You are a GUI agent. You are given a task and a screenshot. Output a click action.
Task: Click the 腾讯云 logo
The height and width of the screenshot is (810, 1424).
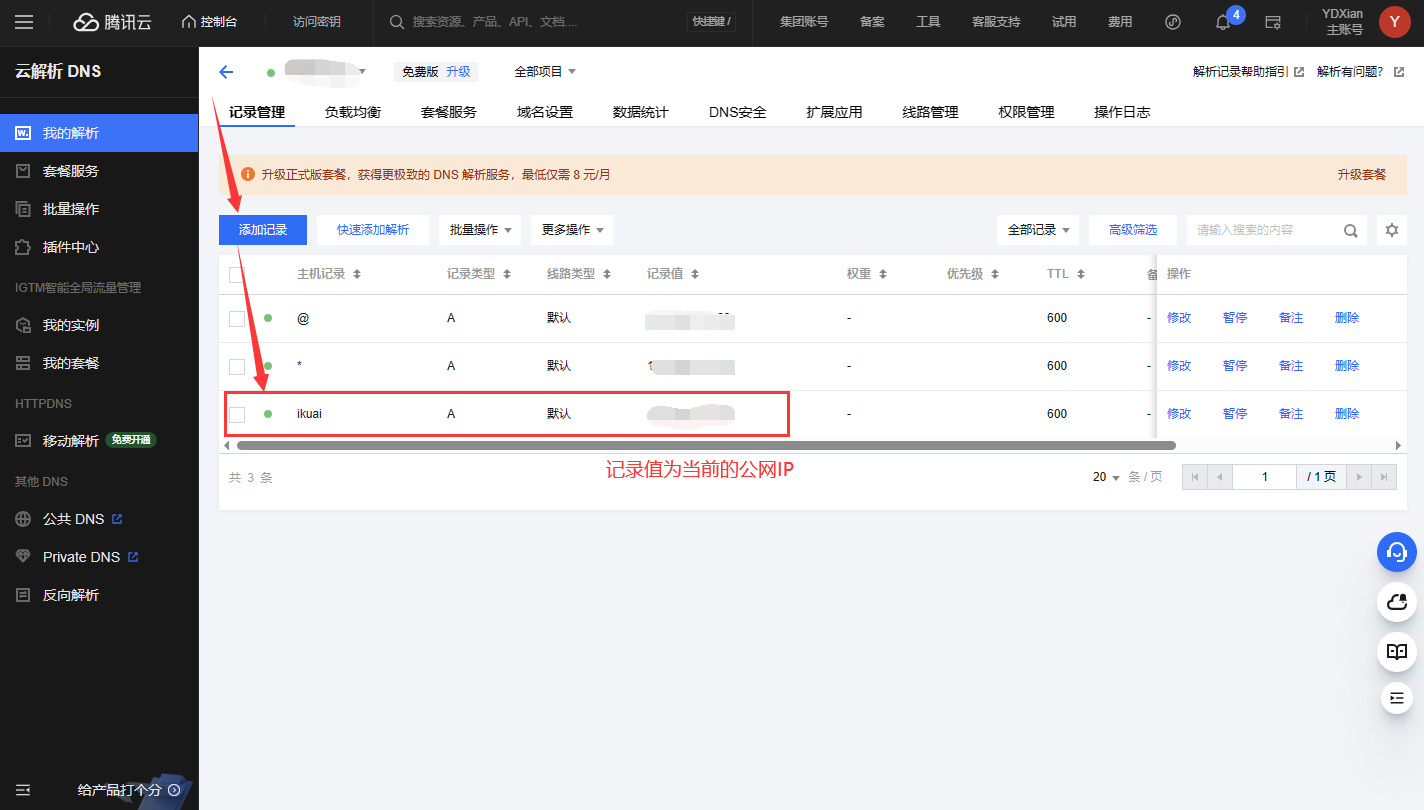point(112,21)
